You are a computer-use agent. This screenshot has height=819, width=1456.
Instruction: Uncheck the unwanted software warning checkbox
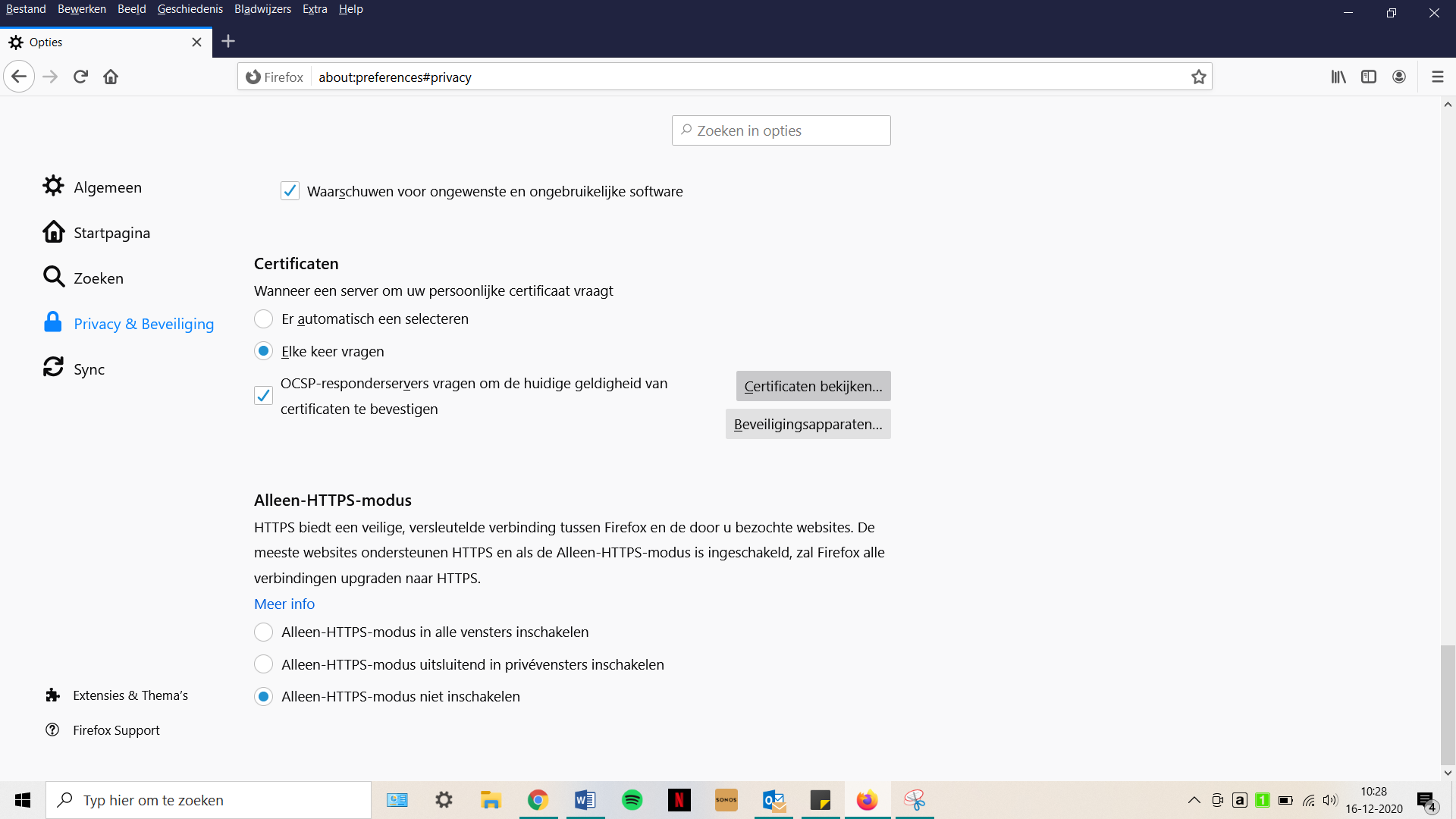[x=290, y=191]
